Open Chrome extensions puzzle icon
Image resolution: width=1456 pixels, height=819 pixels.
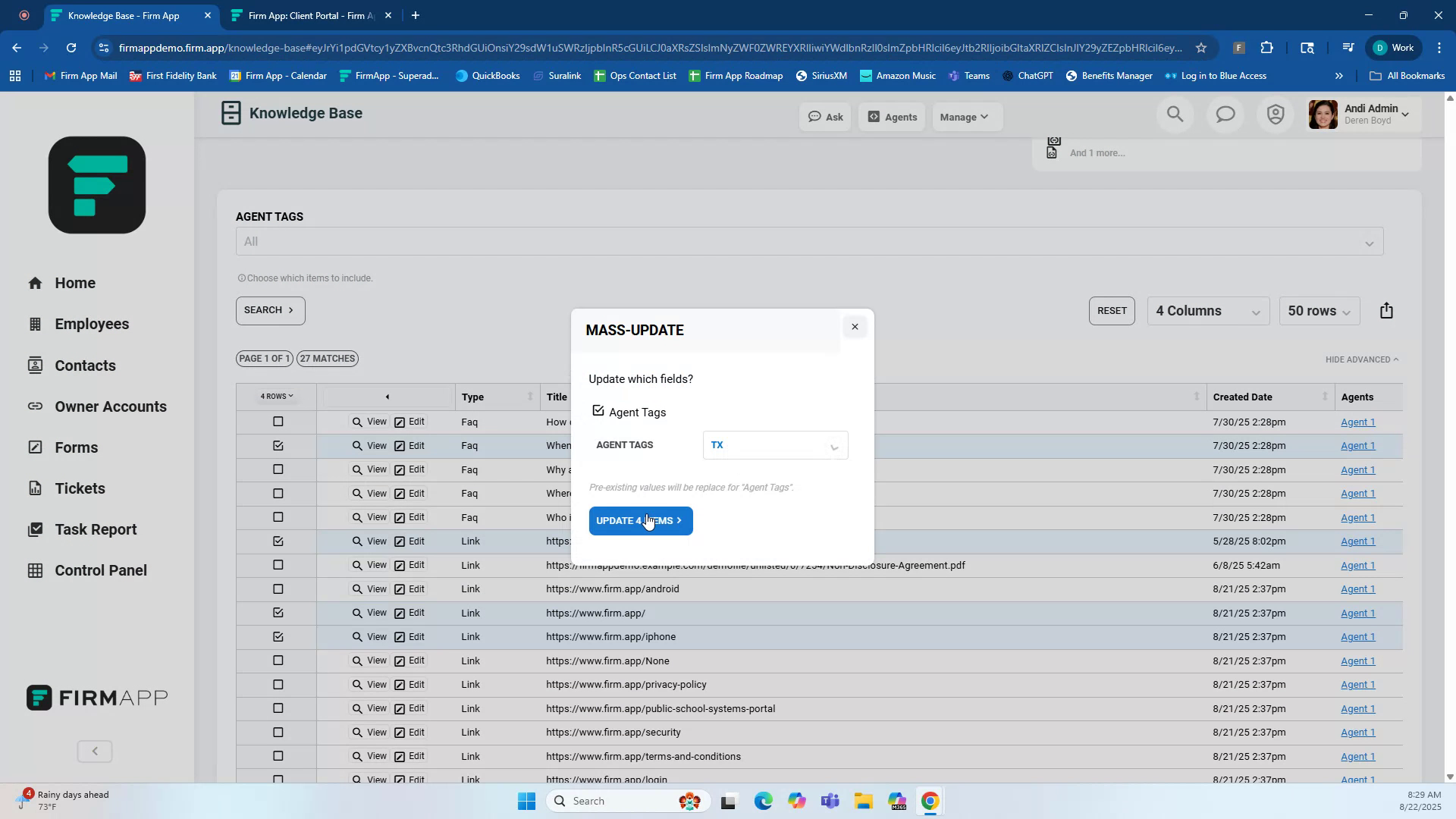pos(1266,48)
